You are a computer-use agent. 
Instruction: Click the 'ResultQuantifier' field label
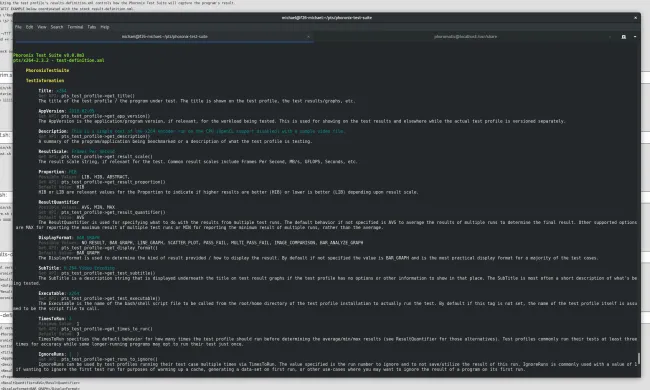(58, 202)
